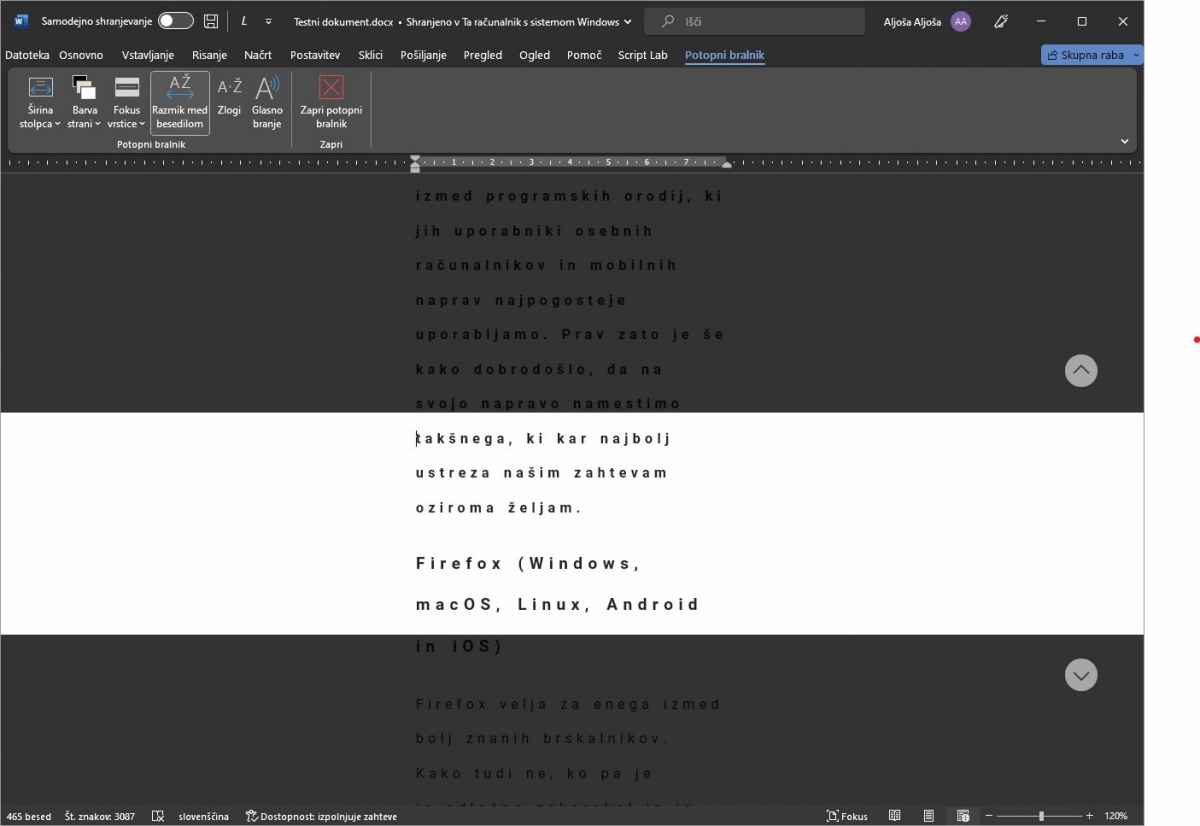The height and width of the screenshot is (826, 1200).
Task: Open the Širina stolpca column width menu
Action: pyautogui.click(x=40, y=103)
